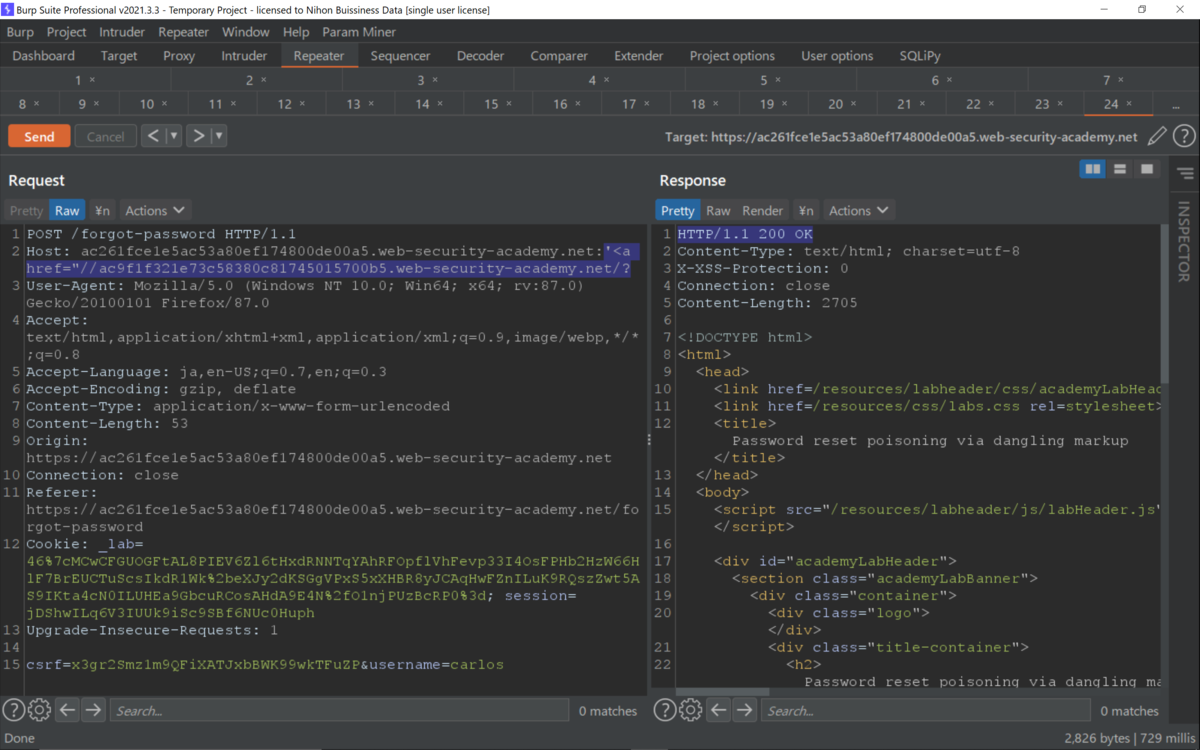Select side-by-side horizontal layout icon

pyautogui.click(x=1092, y=169)
